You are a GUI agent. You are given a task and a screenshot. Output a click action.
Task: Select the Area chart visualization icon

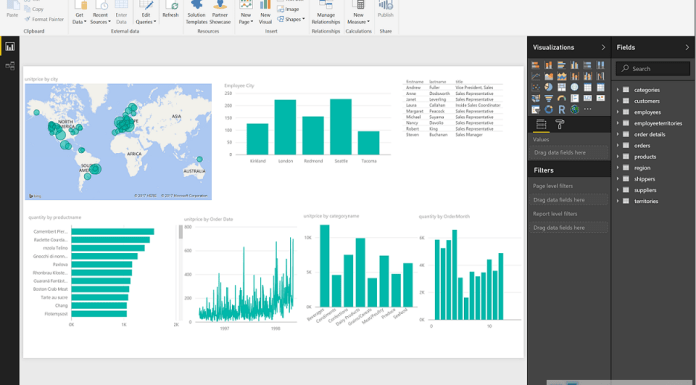point(549,76)
